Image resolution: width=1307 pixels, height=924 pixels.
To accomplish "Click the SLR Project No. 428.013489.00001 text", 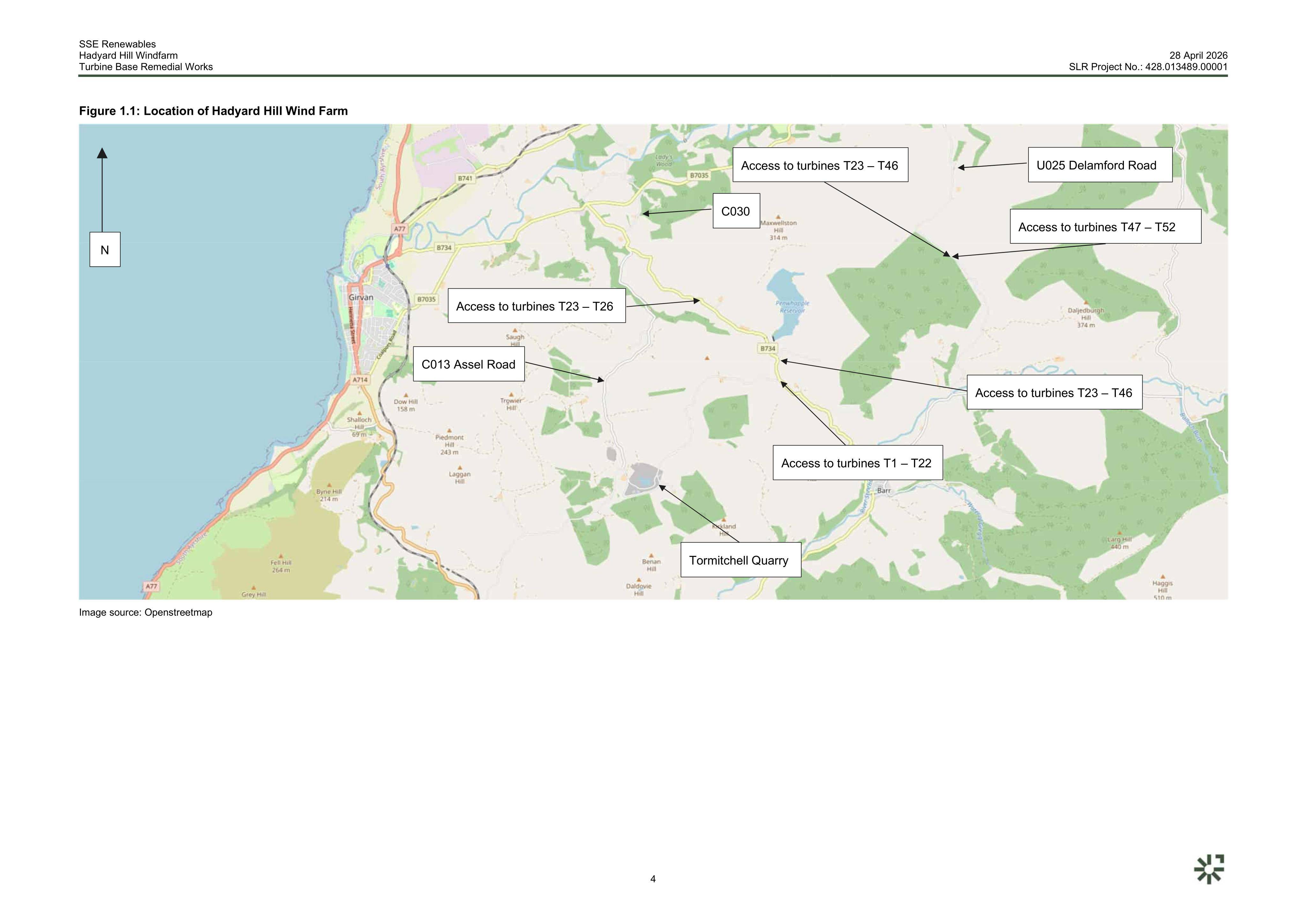I will pyautogui.click(x=1148, y=67).
